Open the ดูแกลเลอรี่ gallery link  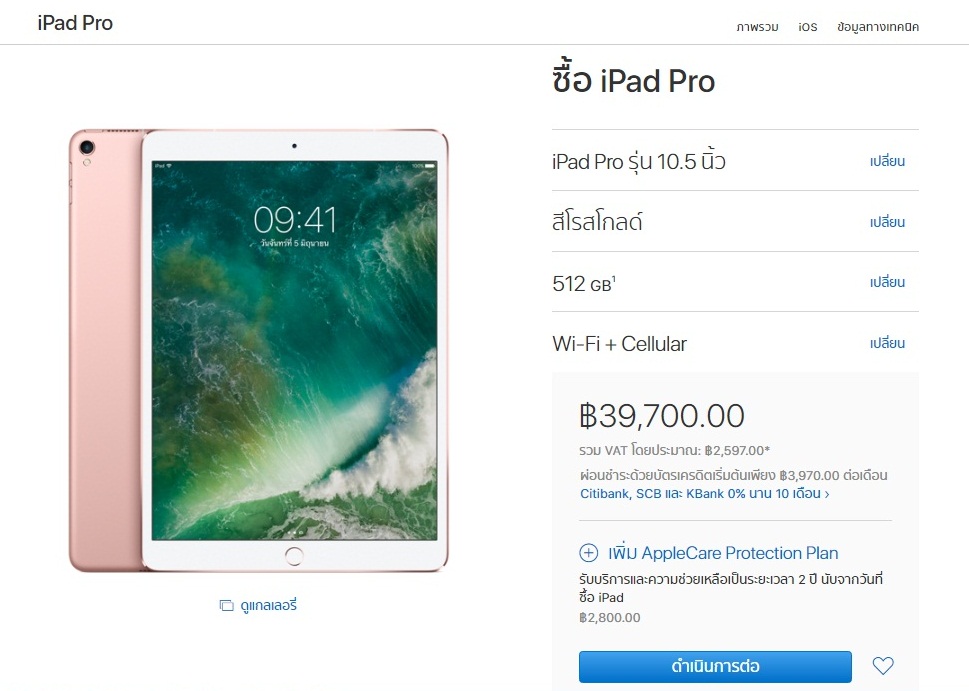click(268, 605)
